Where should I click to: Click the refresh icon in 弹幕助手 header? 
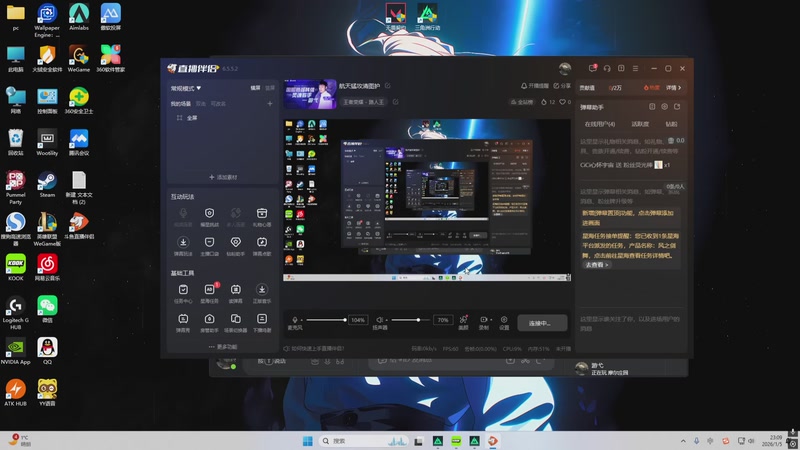(x=677, y=107)
